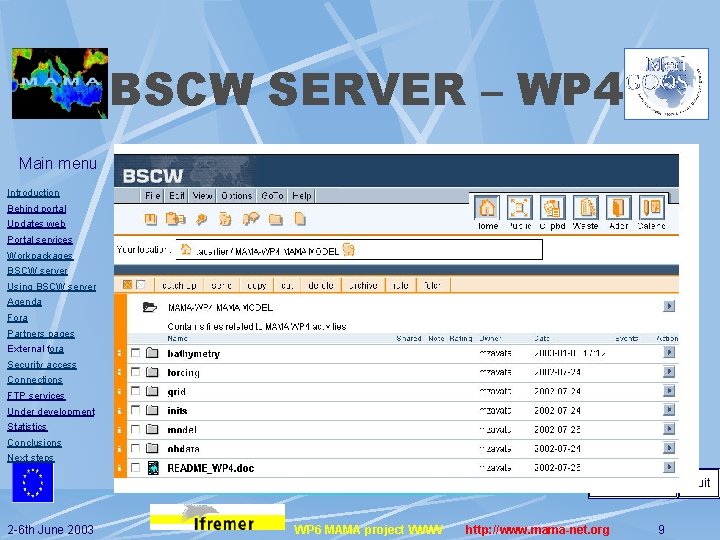The image size is (720, 540).
Task: Open the View menu
Action: tap(202, 196)
